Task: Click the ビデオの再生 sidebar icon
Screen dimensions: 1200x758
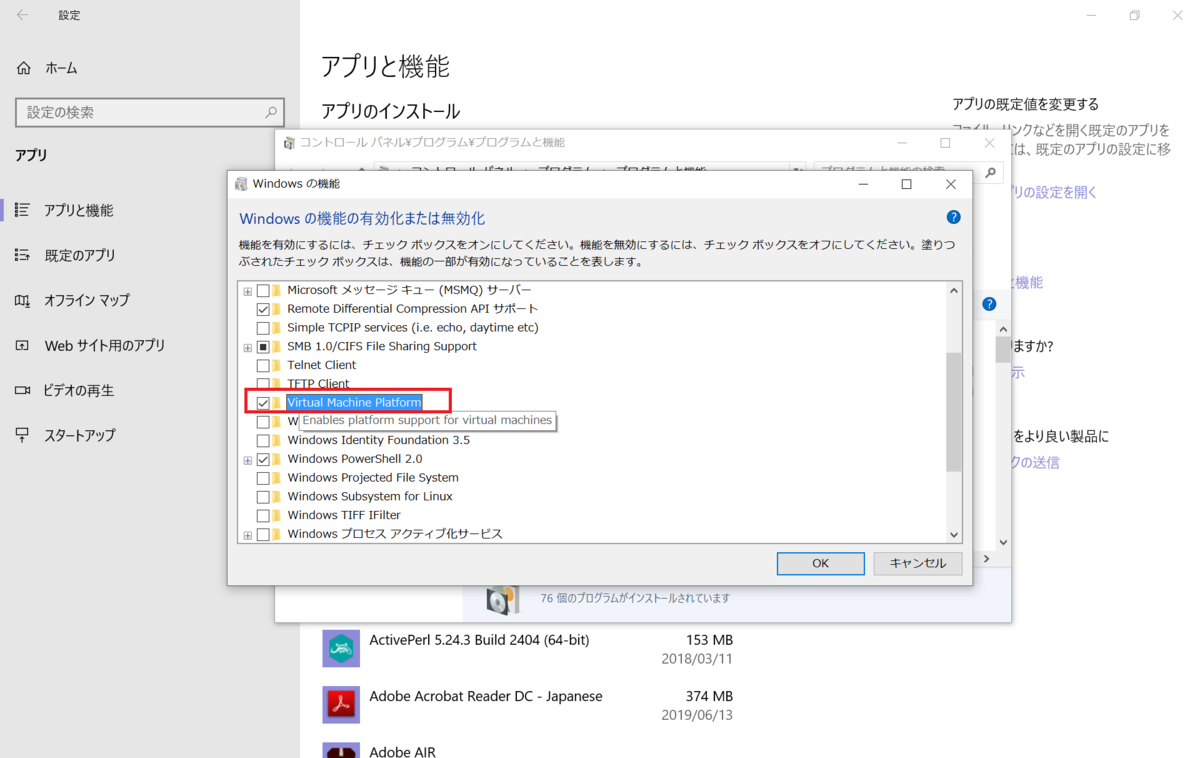Action: (22, 390)
